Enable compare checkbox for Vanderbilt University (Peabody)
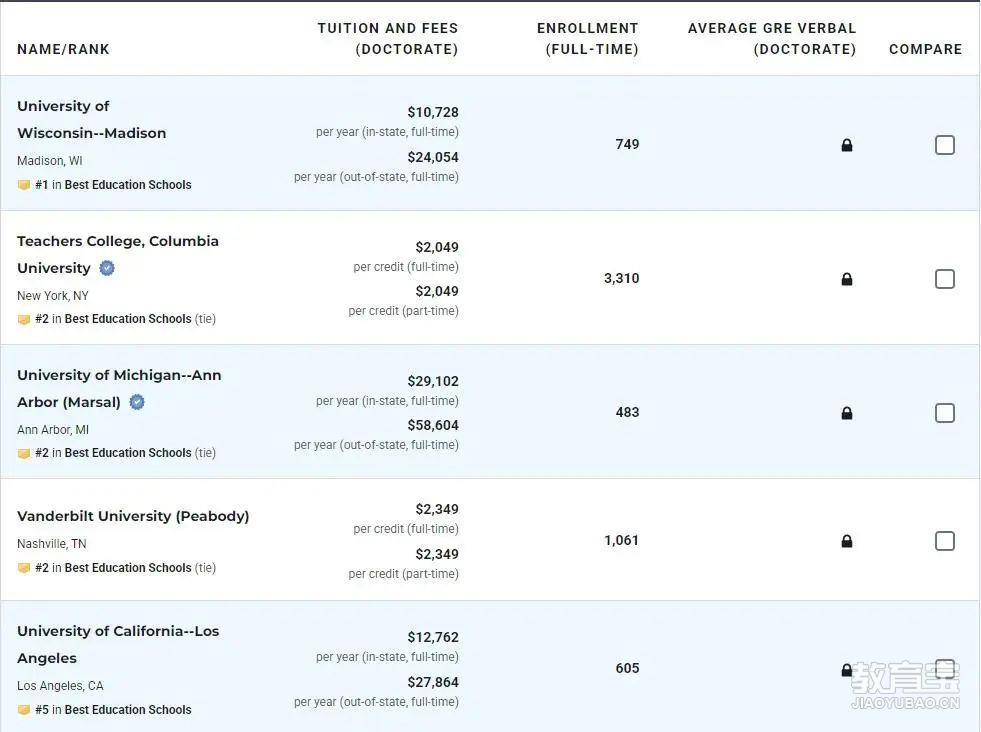The width and height of the screenshot is (981, 732). [944, 541]
